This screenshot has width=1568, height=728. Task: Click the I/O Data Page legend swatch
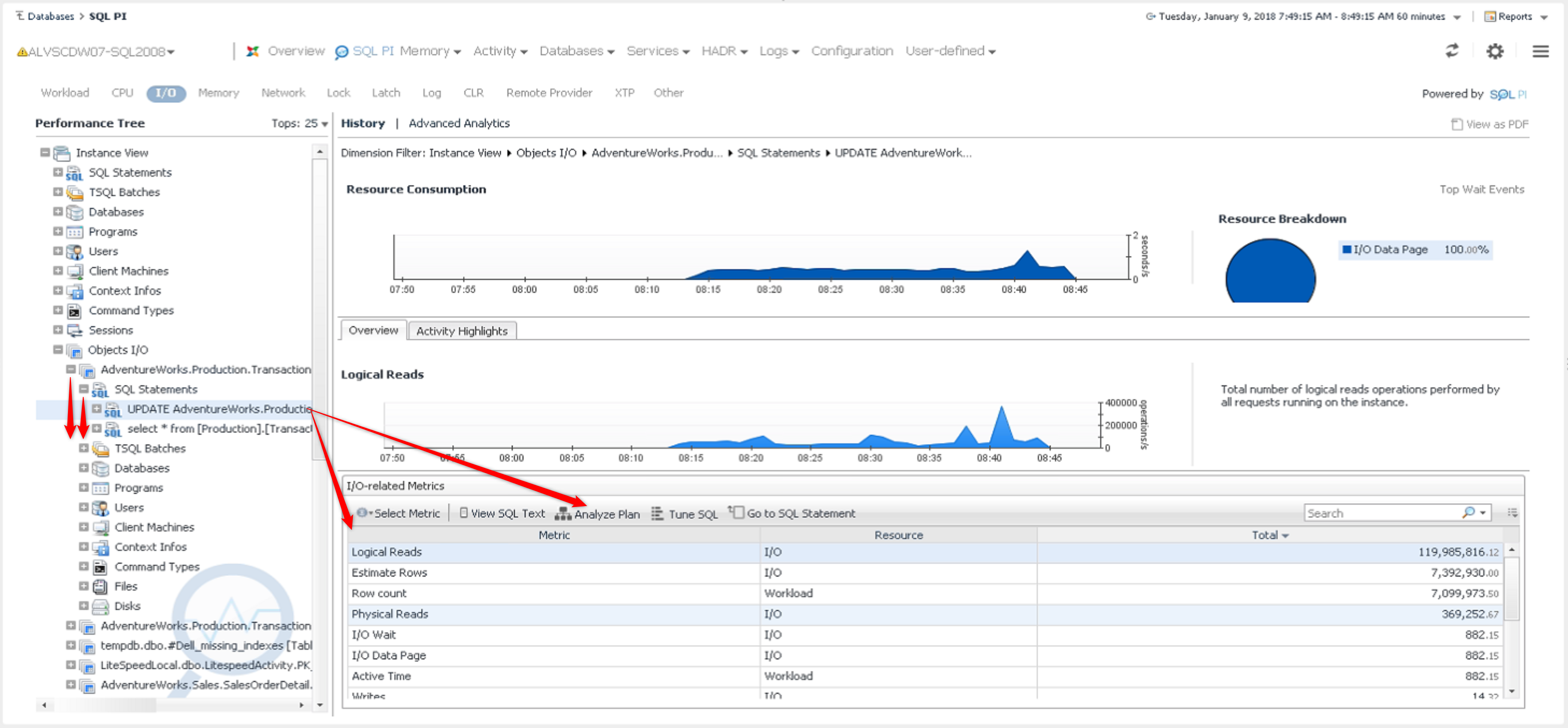1346,249
